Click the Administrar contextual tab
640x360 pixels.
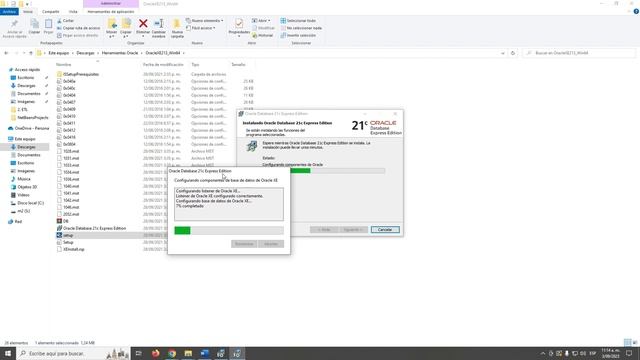pyautogui.click(x=111, y=3)
